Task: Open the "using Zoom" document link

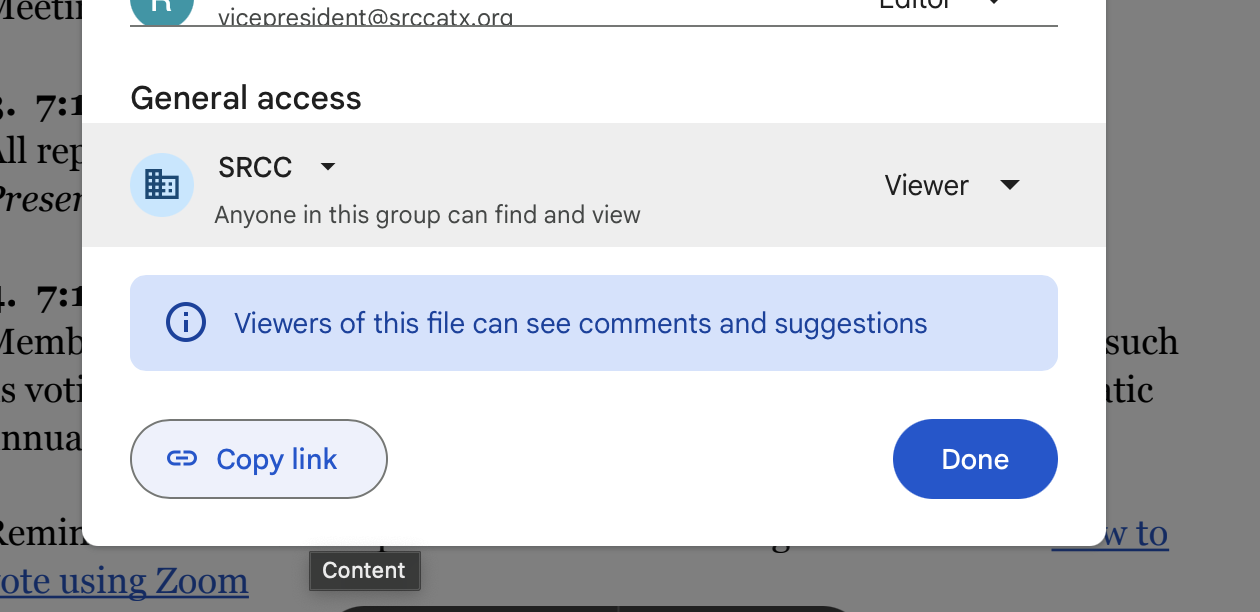Action: tap(125, 582)
